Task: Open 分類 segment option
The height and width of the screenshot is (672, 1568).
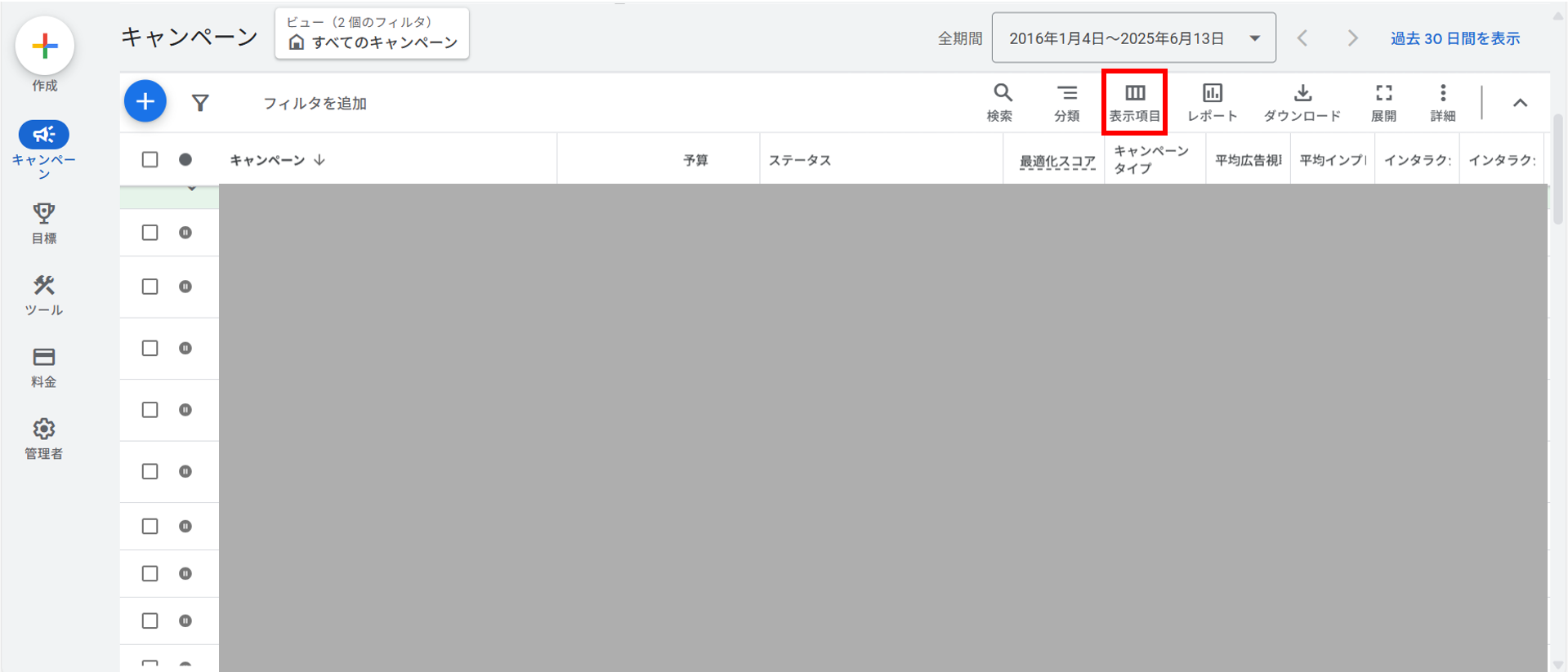Action: coord(1066,103)
